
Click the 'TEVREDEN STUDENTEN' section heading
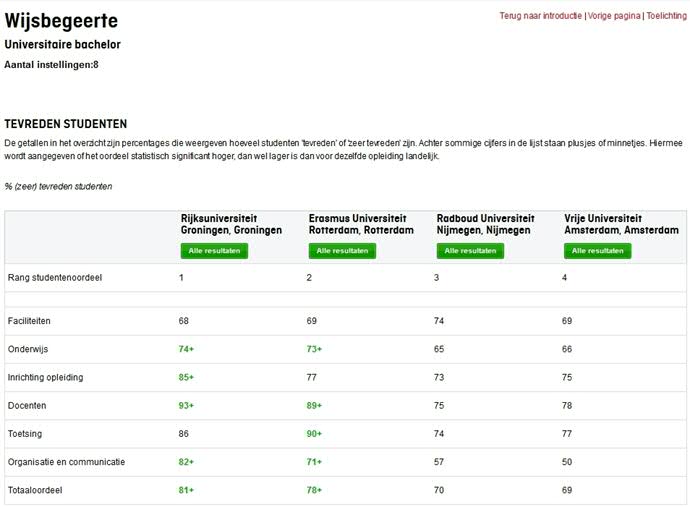tap(66, 124)
